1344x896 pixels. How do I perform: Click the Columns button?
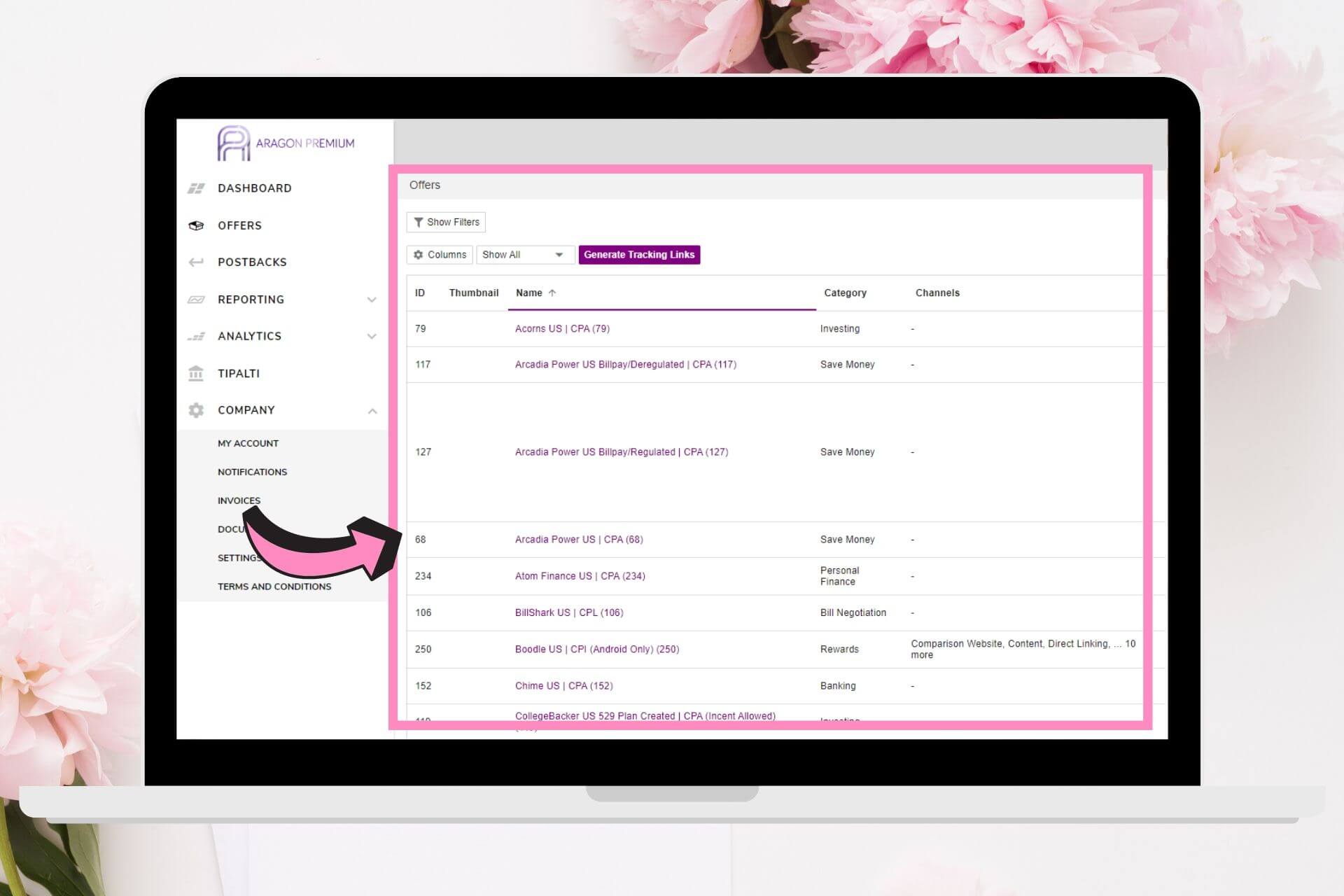[x=440, y=255]
